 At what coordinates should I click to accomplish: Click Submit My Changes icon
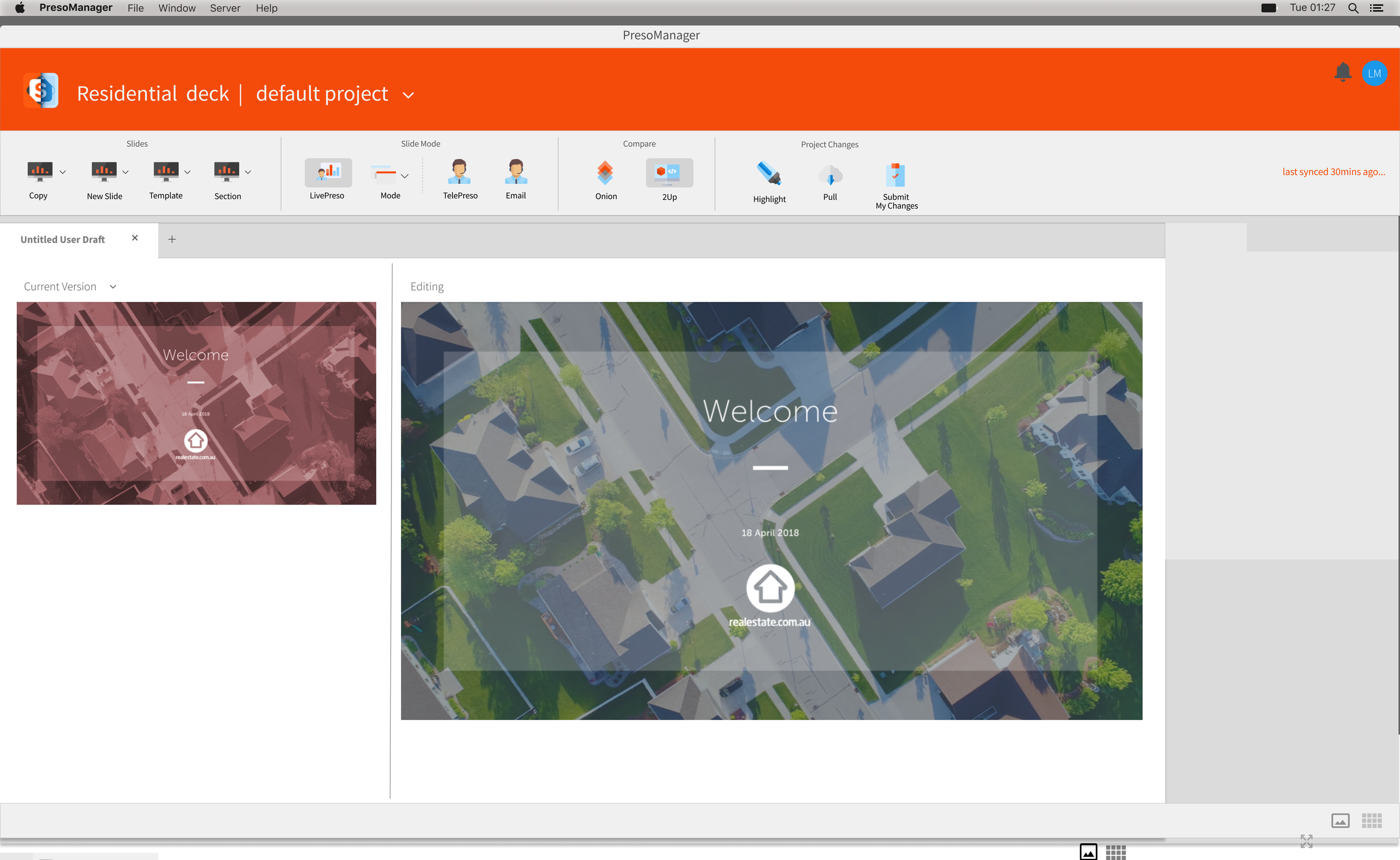point(895,175)
